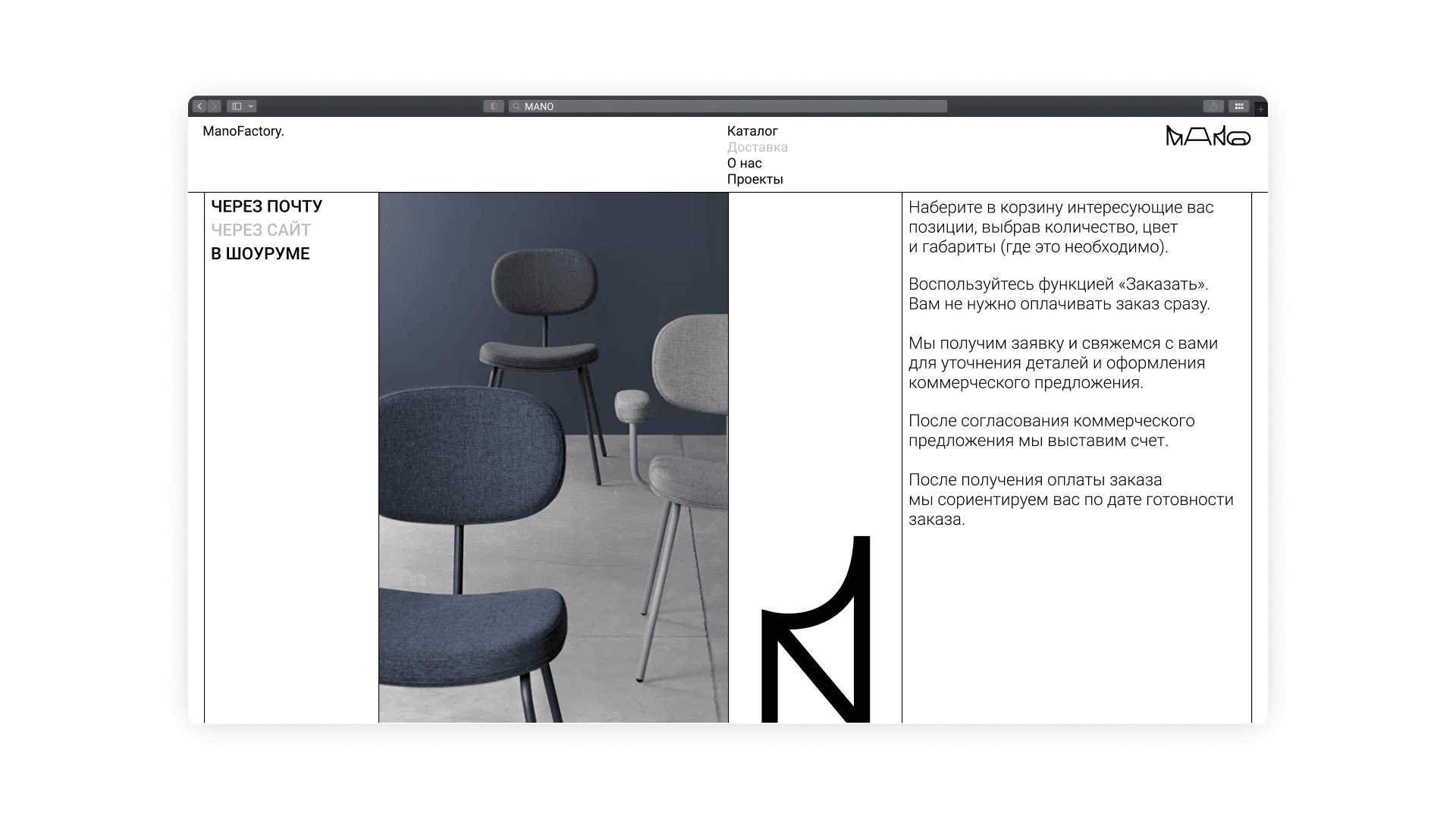Image resolution: width=1456 pixels, height=819 pixels.
Task: Open the ManoFactory. home link
Action: [243, 131]
